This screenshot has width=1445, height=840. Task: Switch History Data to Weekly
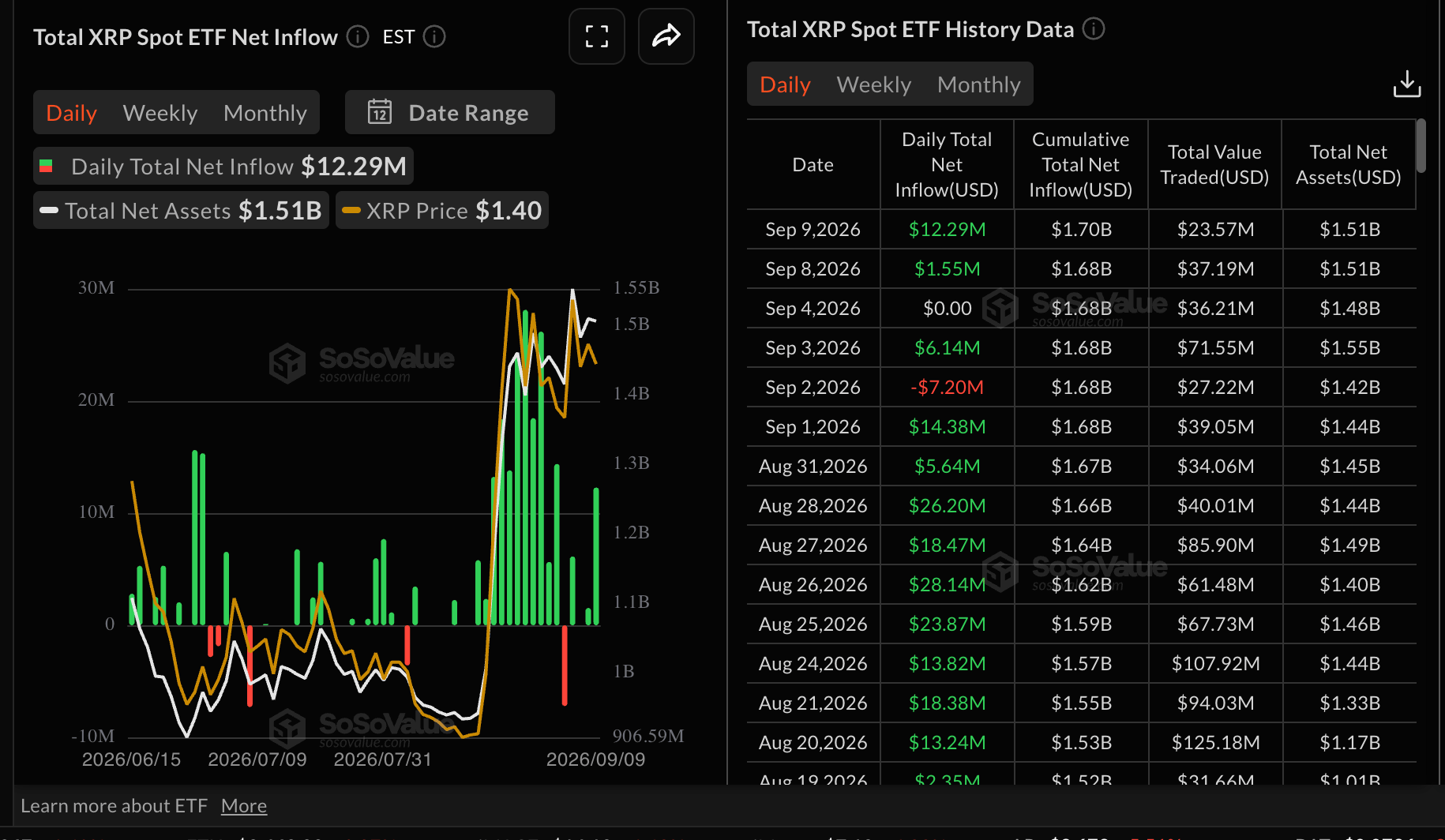click(x=874, y=84)
